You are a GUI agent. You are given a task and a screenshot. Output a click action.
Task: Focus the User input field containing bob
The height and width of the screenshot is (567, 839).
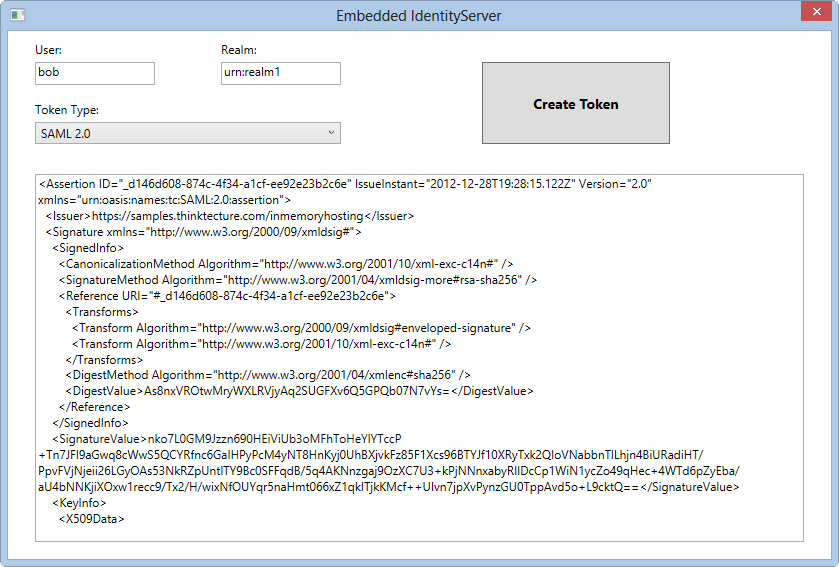(95, 73)
